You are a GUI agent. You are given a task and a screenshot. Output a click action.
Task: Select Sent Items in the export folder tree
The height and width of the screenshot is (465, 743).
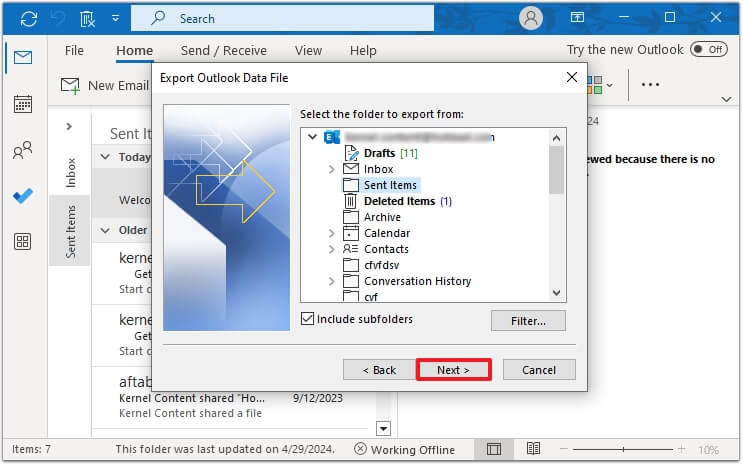[390, 185]
